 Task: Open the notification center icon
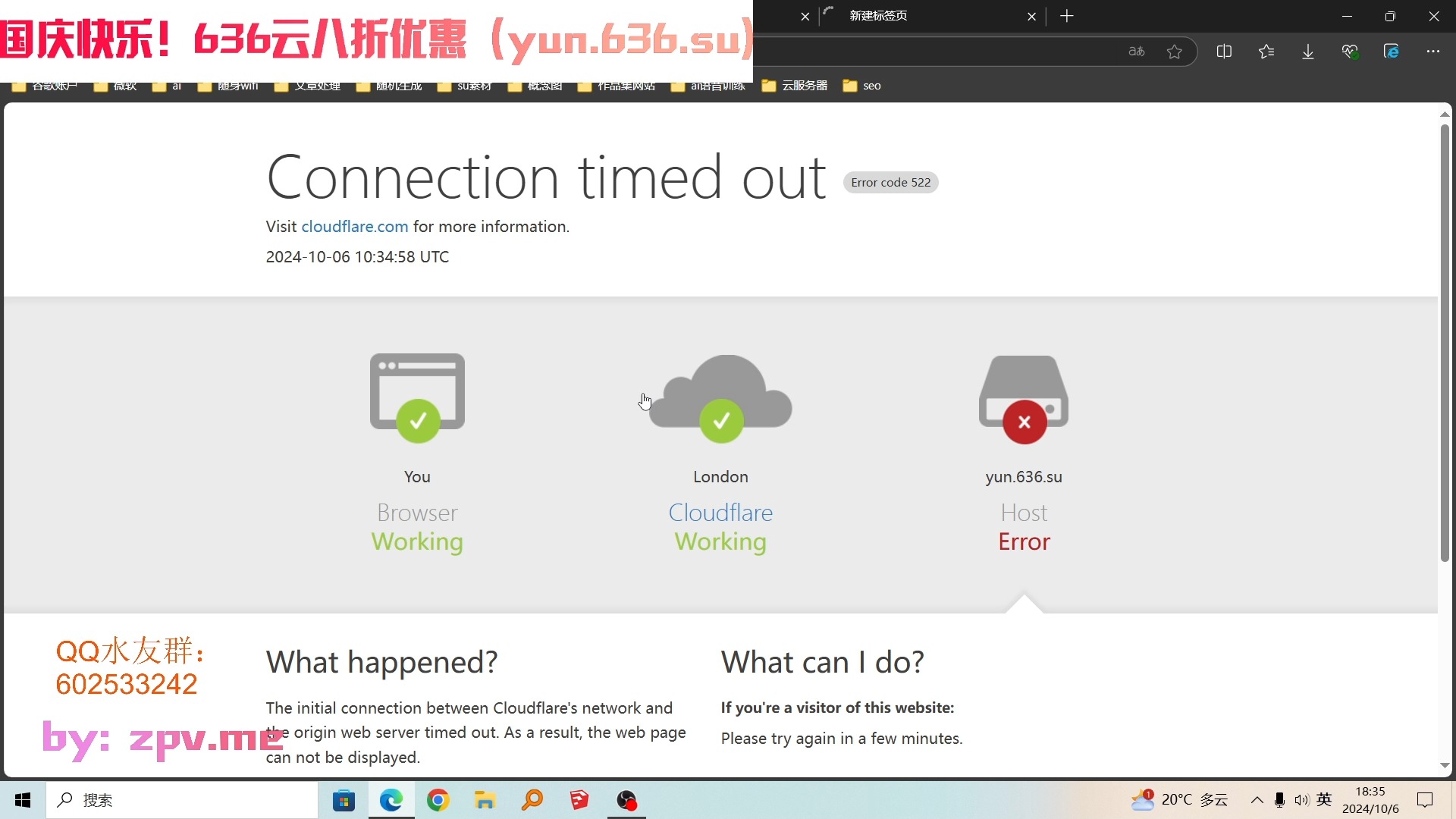coord(1425,800)
